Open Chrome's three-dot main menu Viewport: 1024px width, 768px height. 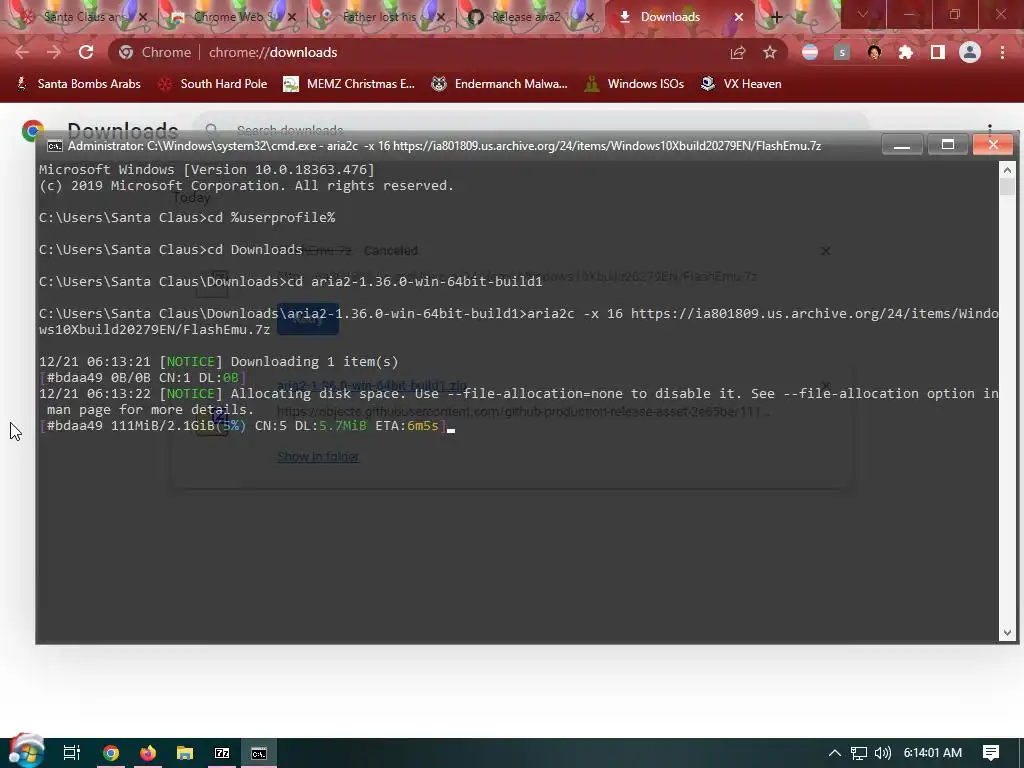click(1002, 52)
